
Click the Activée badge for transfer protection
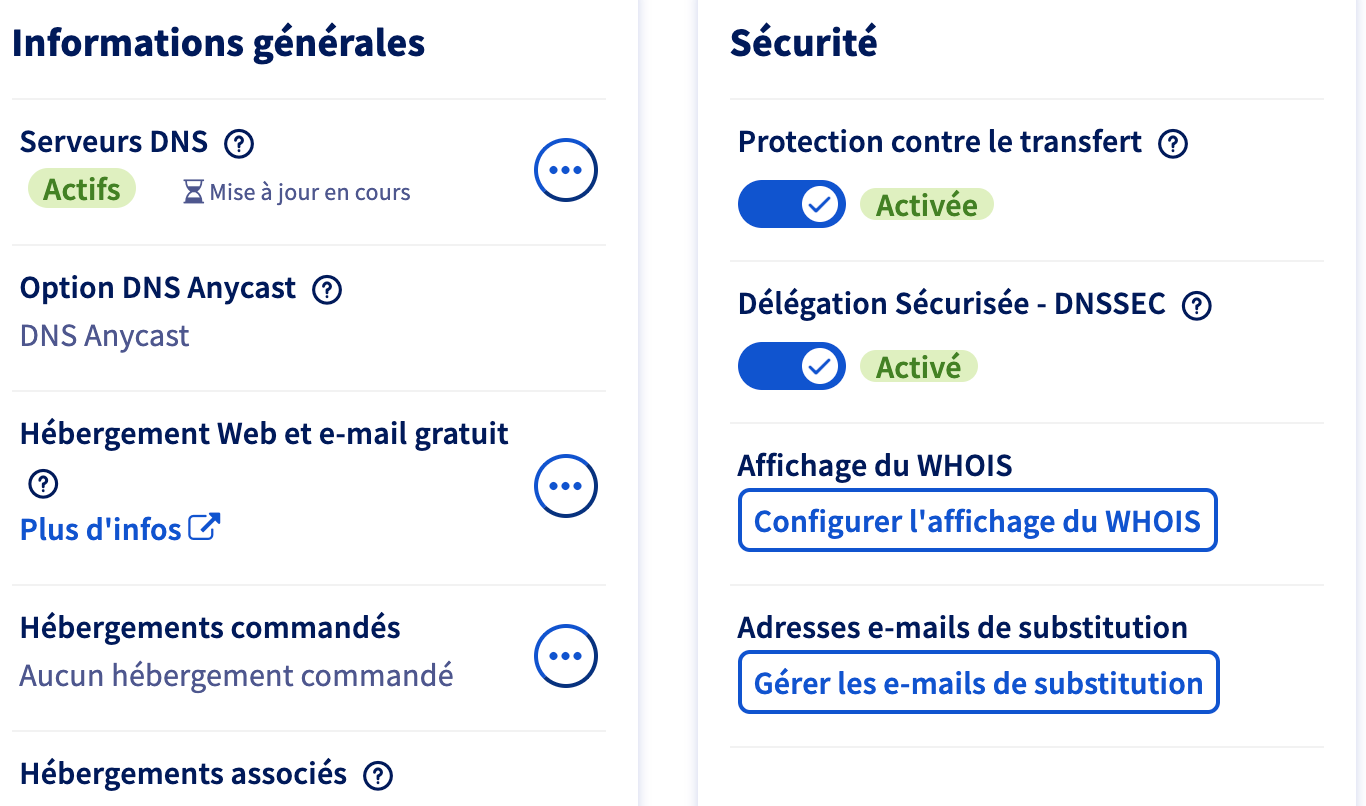point(927,205)
